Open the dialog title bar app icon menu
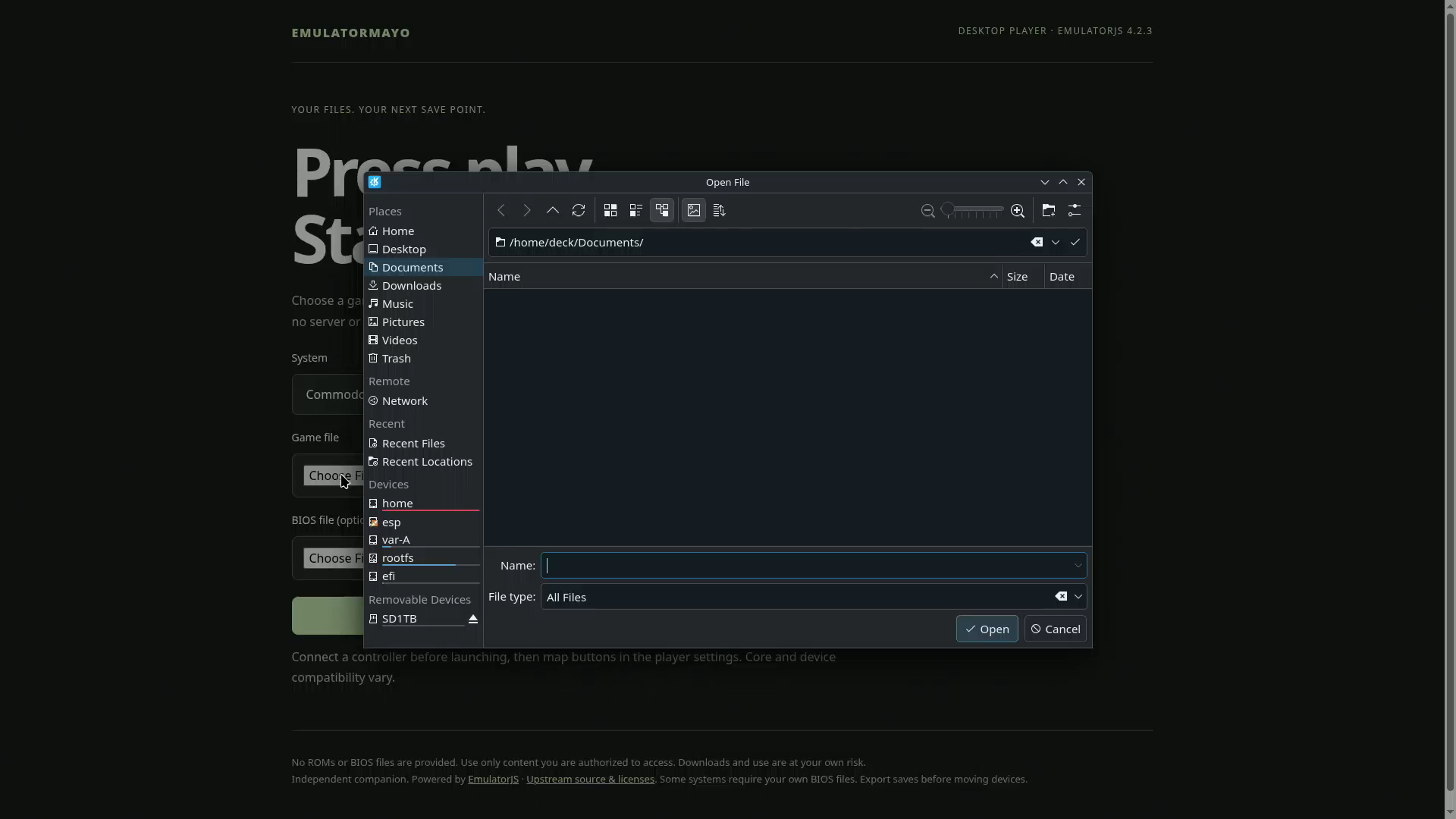The width and height of the screenshot is (1456, 819). [x=375, y=182]
